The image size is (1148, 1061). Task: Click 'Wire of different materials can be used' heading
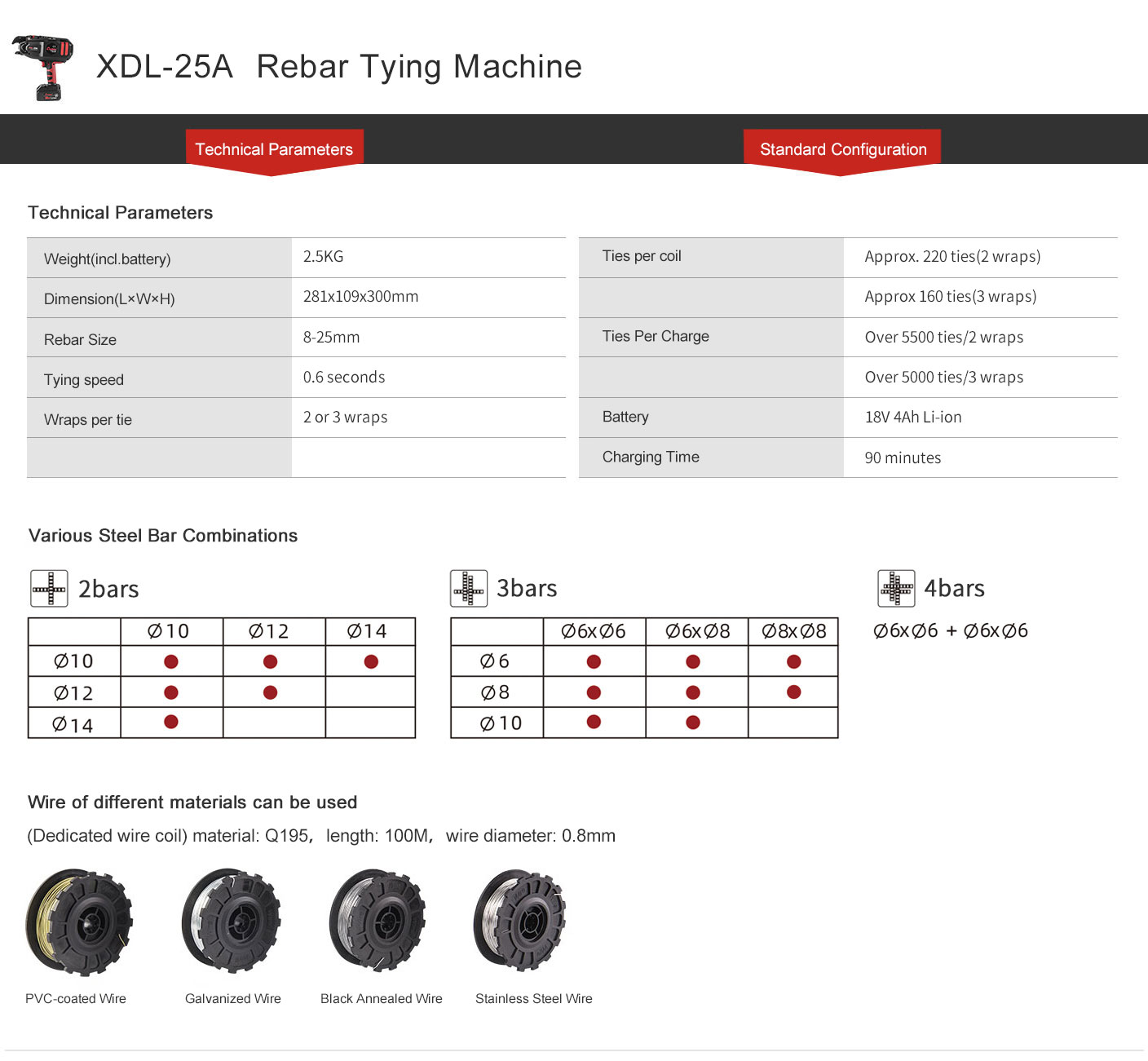pos(192,802)
